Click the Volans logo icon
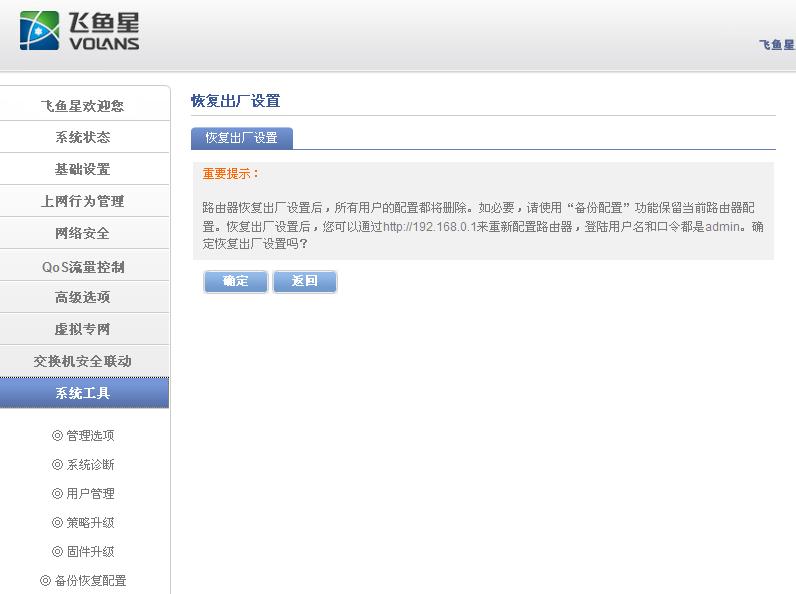 [40, 31]
